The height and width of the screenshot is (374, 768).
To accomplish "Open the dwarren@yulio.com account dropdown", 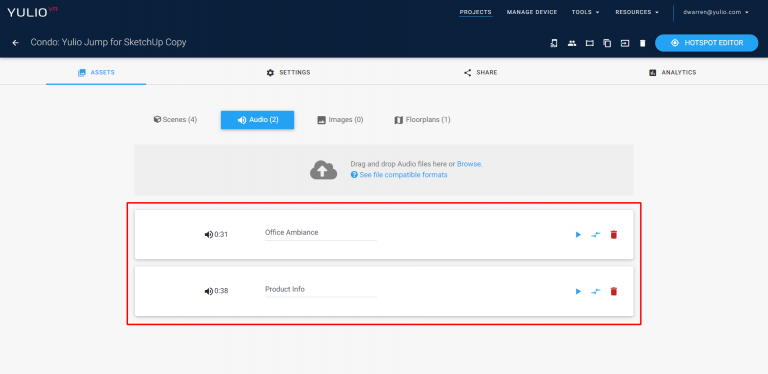I will 716,12.
